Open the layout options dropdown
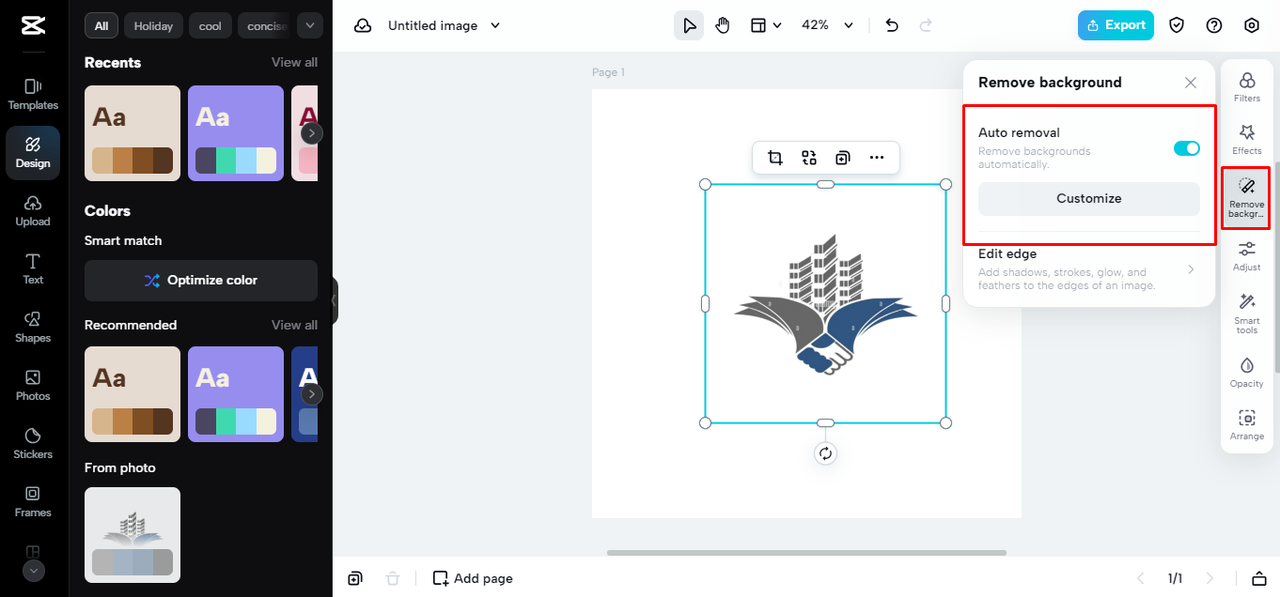Screen dimensions: 1280x597 (767, 25)
